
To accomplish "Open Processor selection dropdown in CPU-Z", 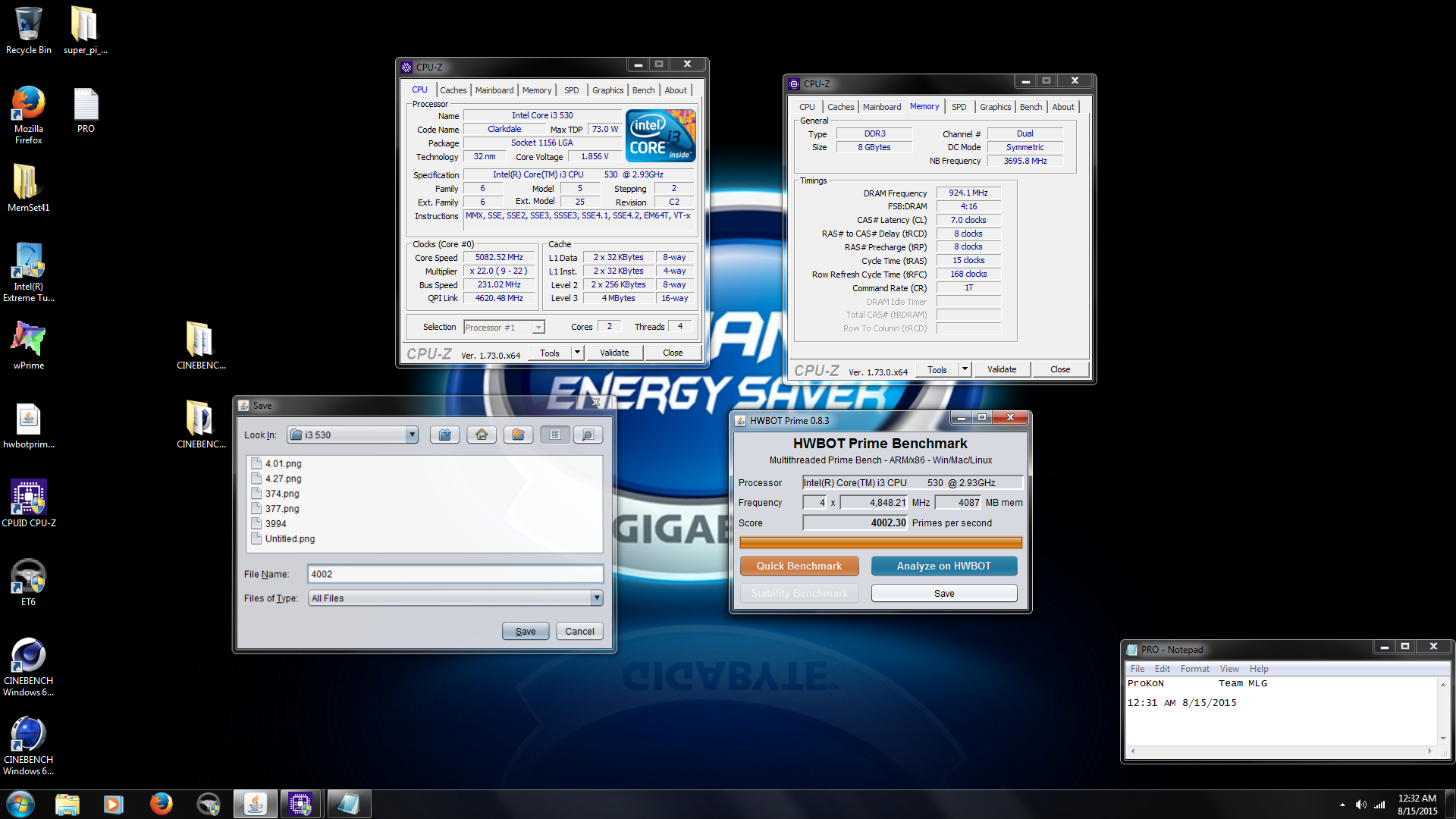I will [x=538, y=328].
